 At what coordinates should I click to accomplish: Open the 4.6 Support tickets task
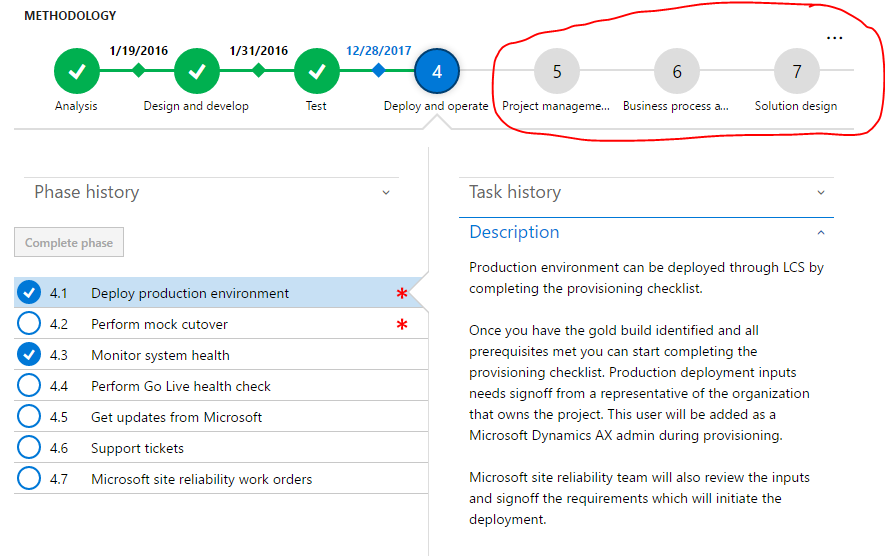click(137, 448)
